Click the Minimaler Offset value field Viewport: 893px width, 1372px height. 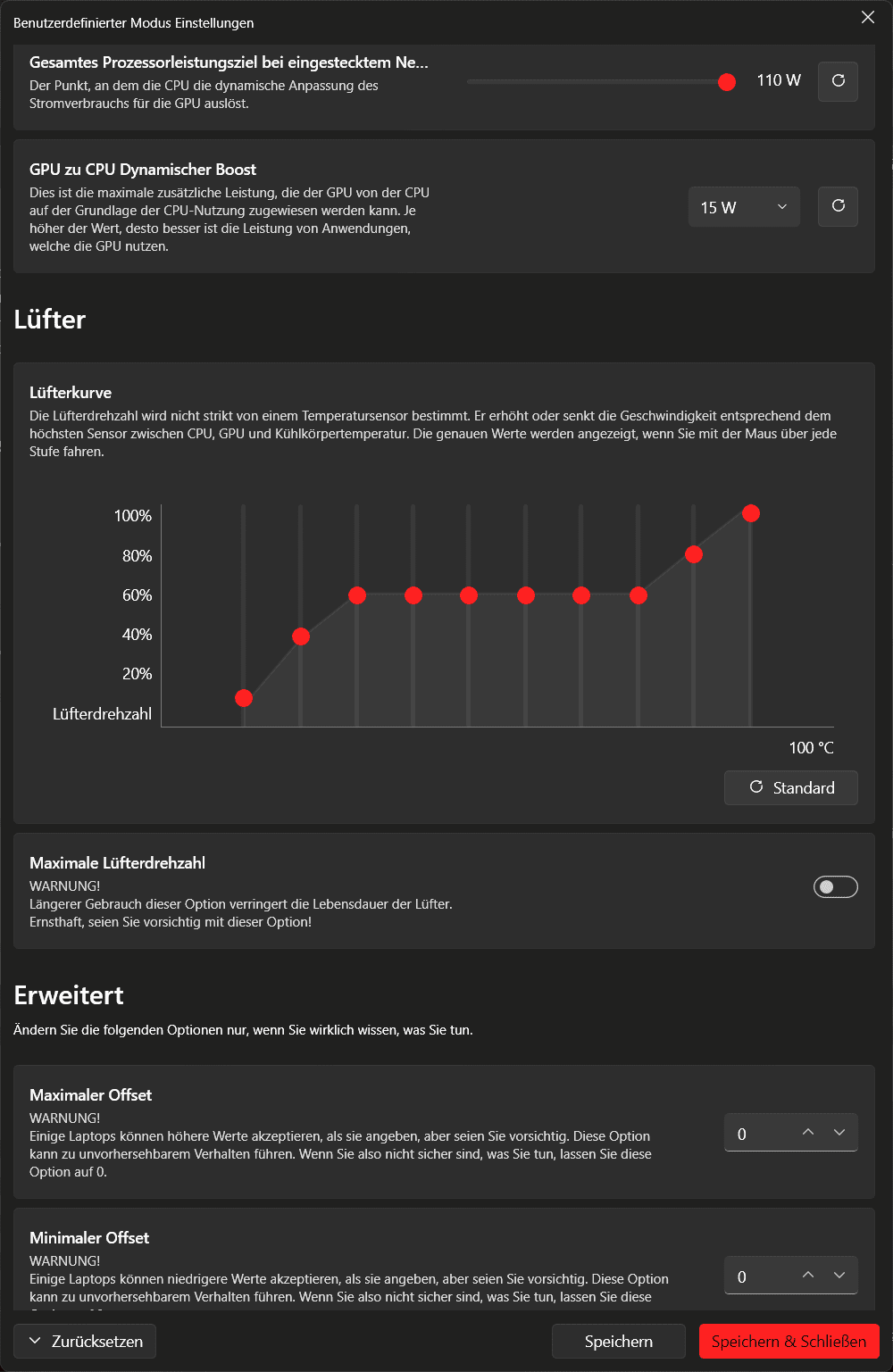click(x=758, y=1276)
